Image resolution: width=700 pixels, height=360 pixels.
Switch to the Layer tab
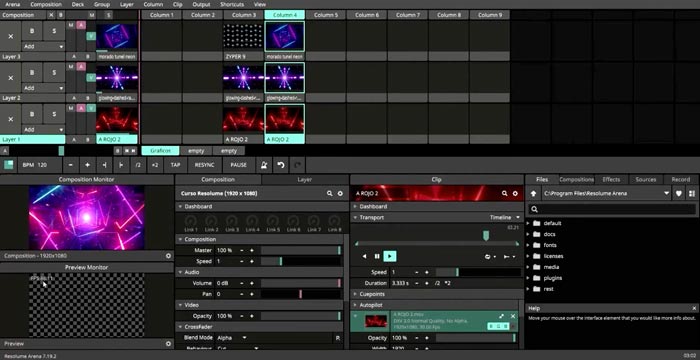point(304,180)
